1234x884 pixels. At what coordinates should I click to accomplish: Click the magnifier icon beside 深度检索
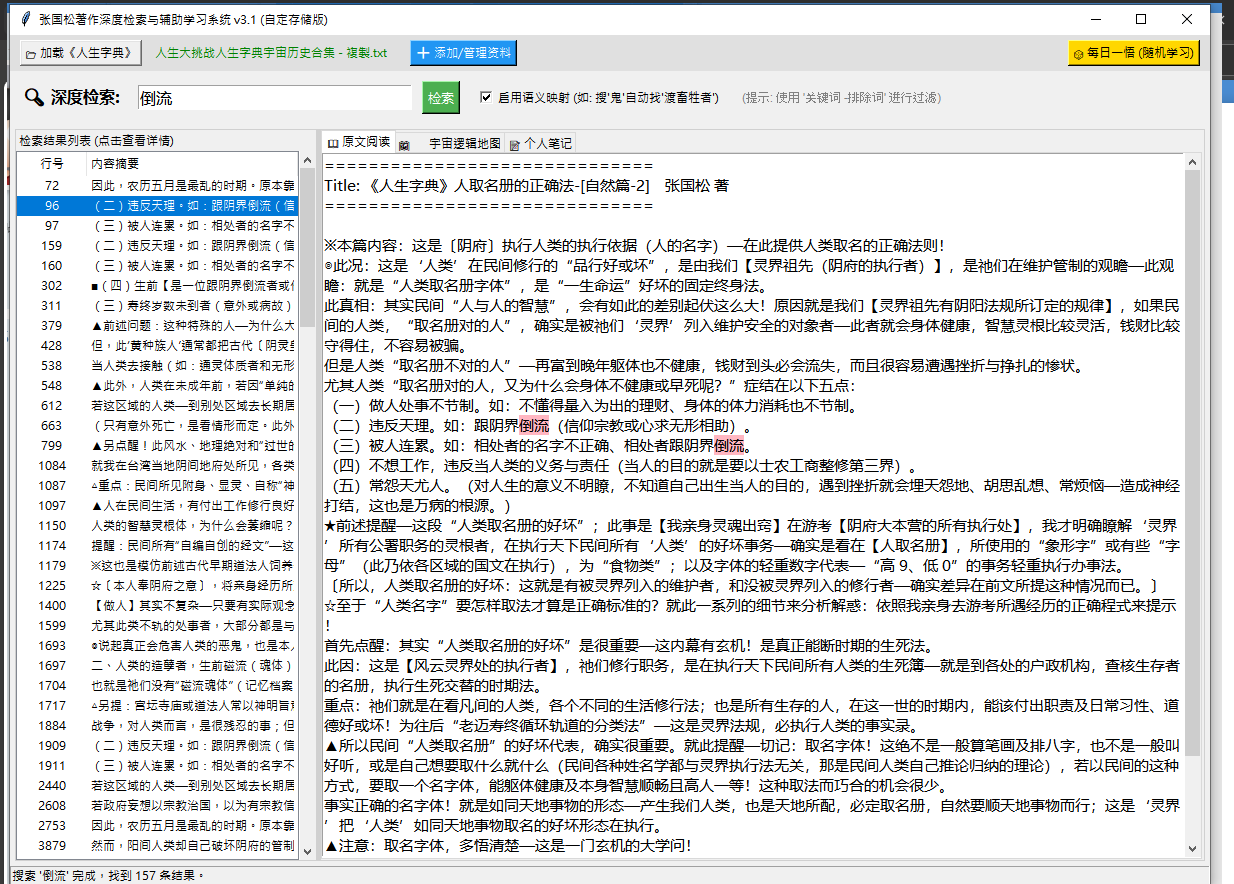click(34, 97)
